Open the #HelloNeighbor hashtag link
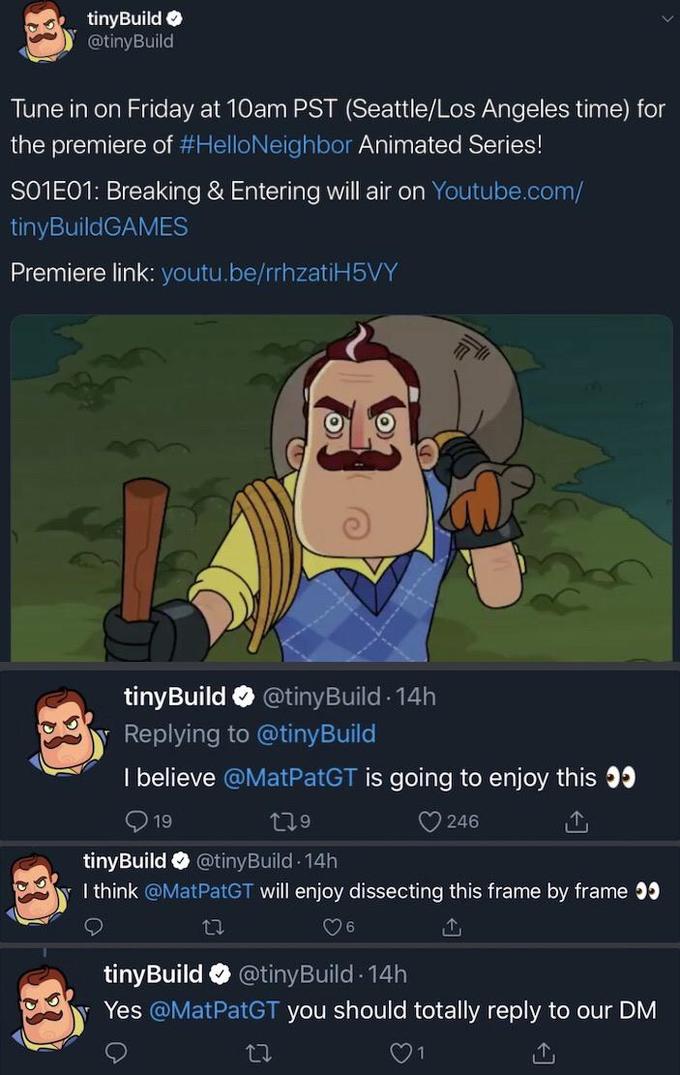The height and width of the screenshot is (1075, 680). (265, 144)
